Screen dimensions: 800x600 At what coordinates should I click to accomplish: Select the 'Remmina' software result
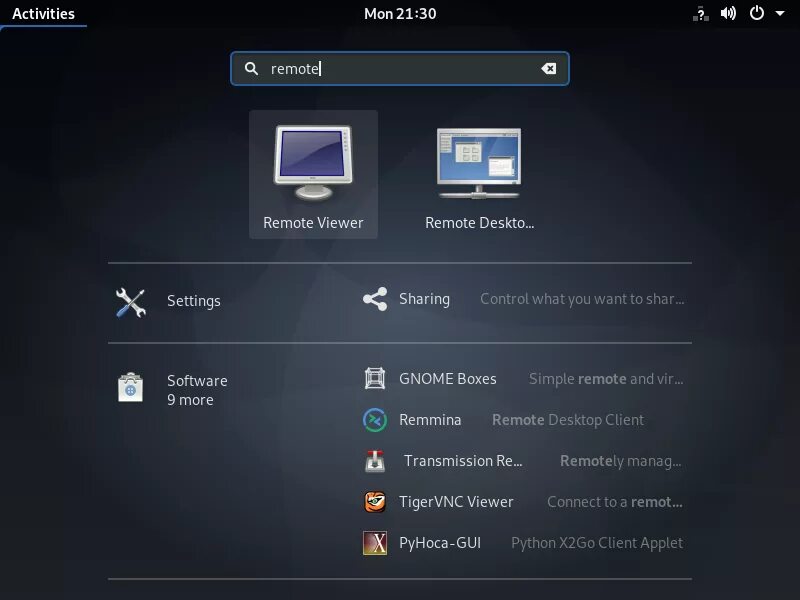coord(430,420)
